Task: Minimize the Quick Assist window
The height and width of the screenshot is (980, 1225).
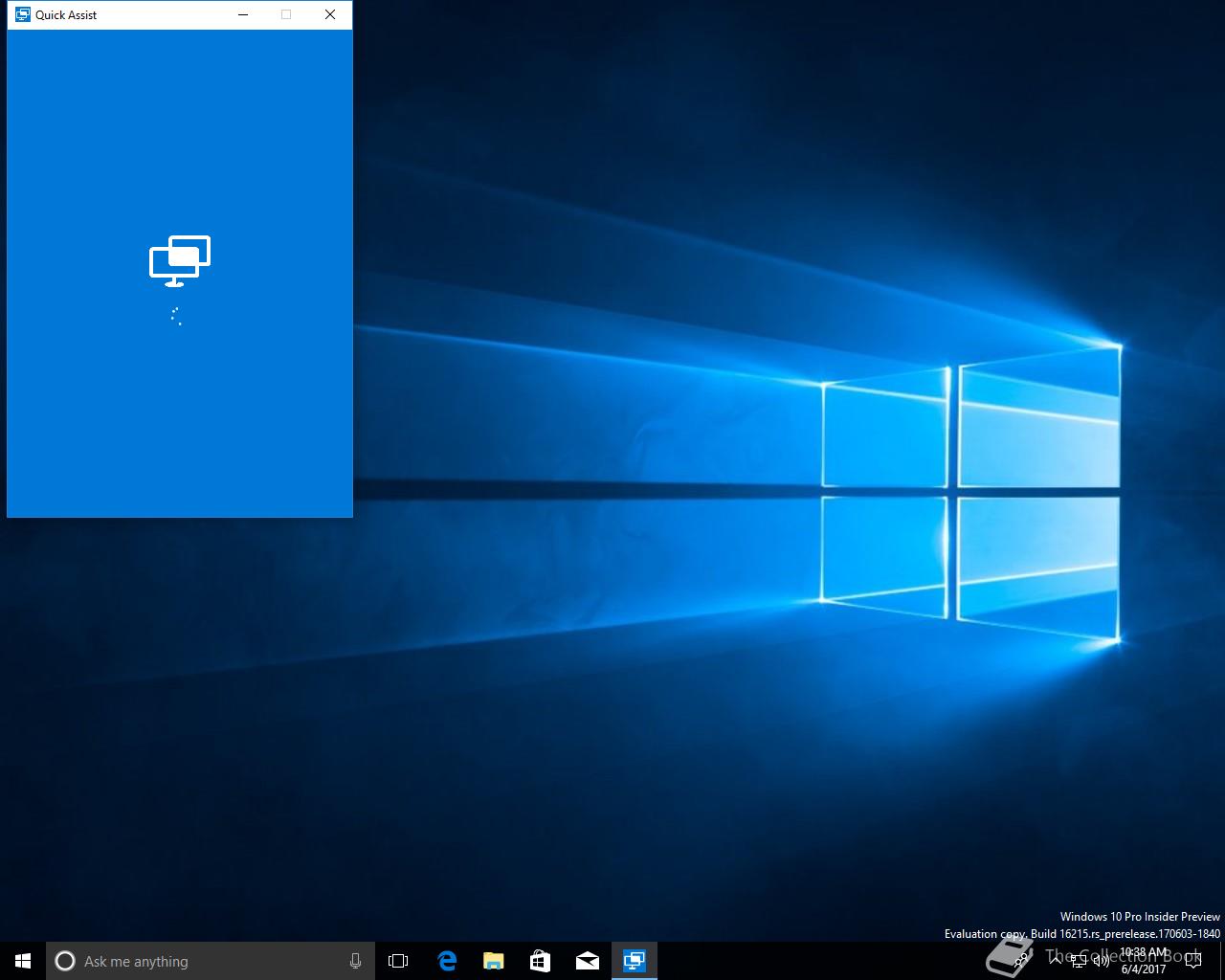Action: point(243,14)
